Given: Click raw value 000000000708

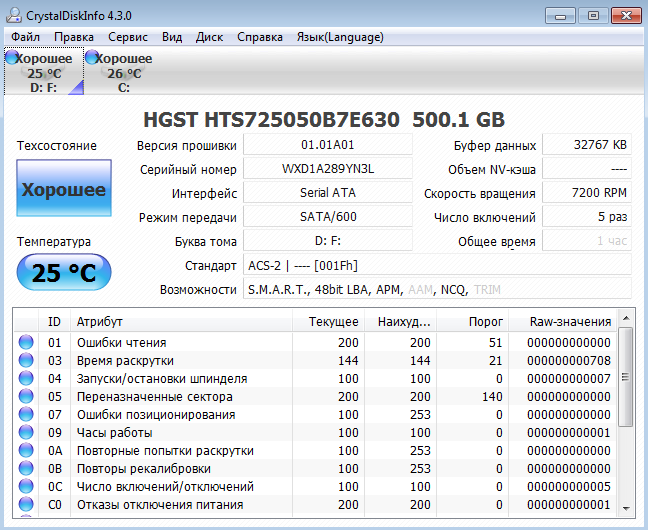Looking at the screenshot, I should pyautogui.click(x=569, y=360).
